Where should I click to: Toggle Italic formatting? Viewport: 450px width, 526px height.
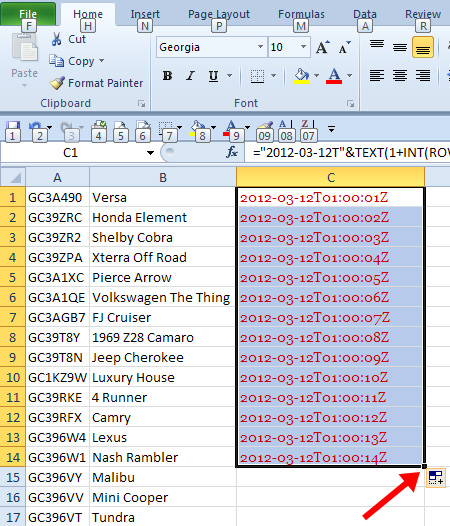click(x=190, y=76)
